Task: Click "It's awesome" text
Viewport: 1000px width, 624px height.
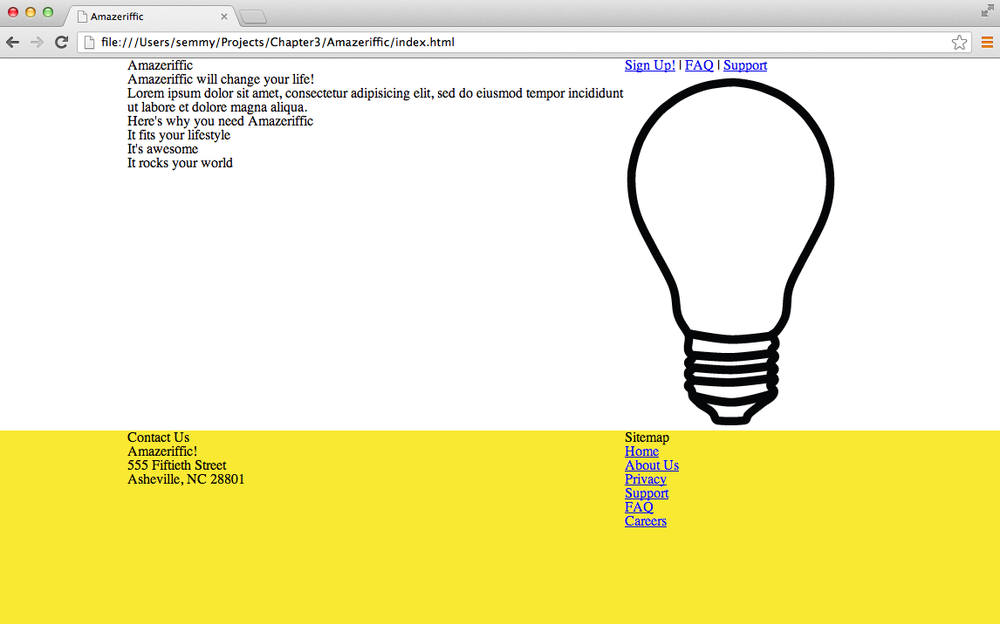Action: (x=163, y=149)
